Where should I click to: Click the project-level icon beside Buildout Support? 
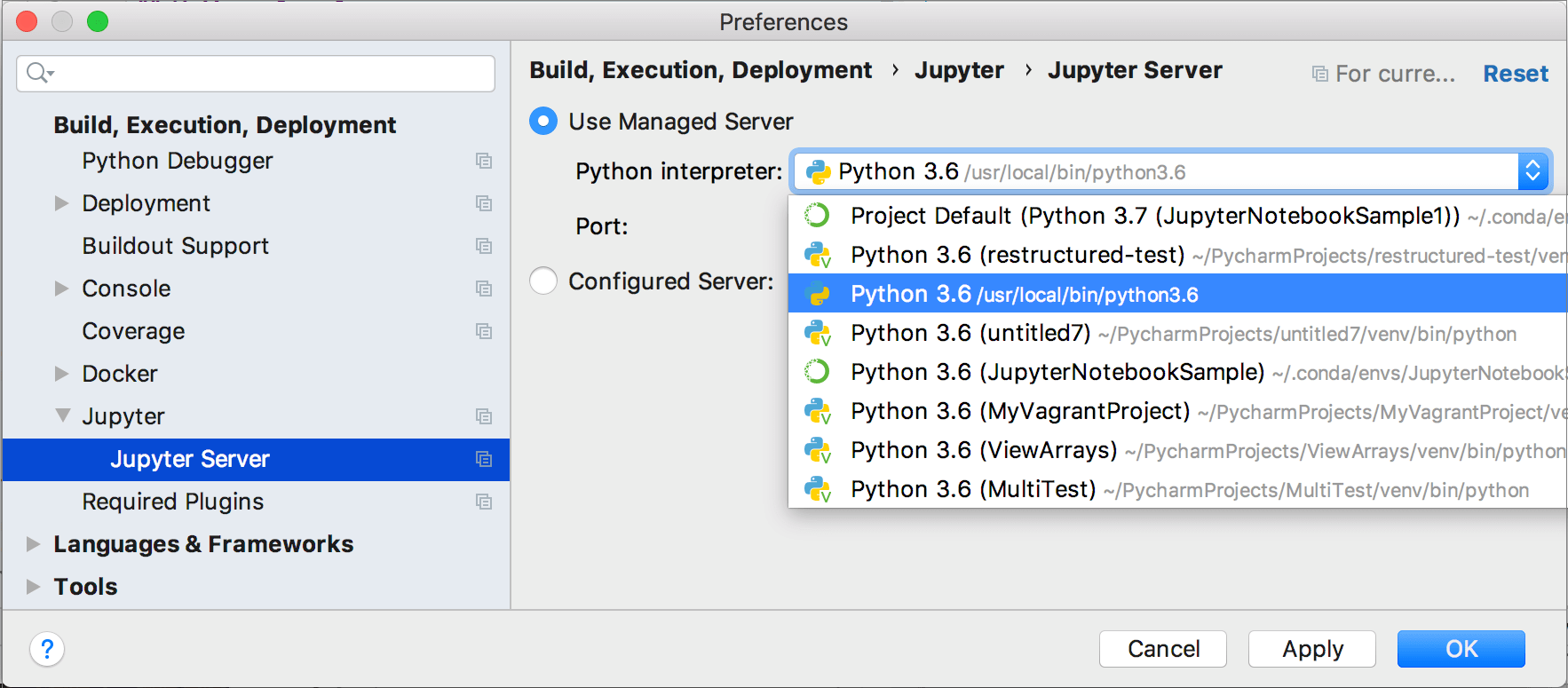pos(484,246)
